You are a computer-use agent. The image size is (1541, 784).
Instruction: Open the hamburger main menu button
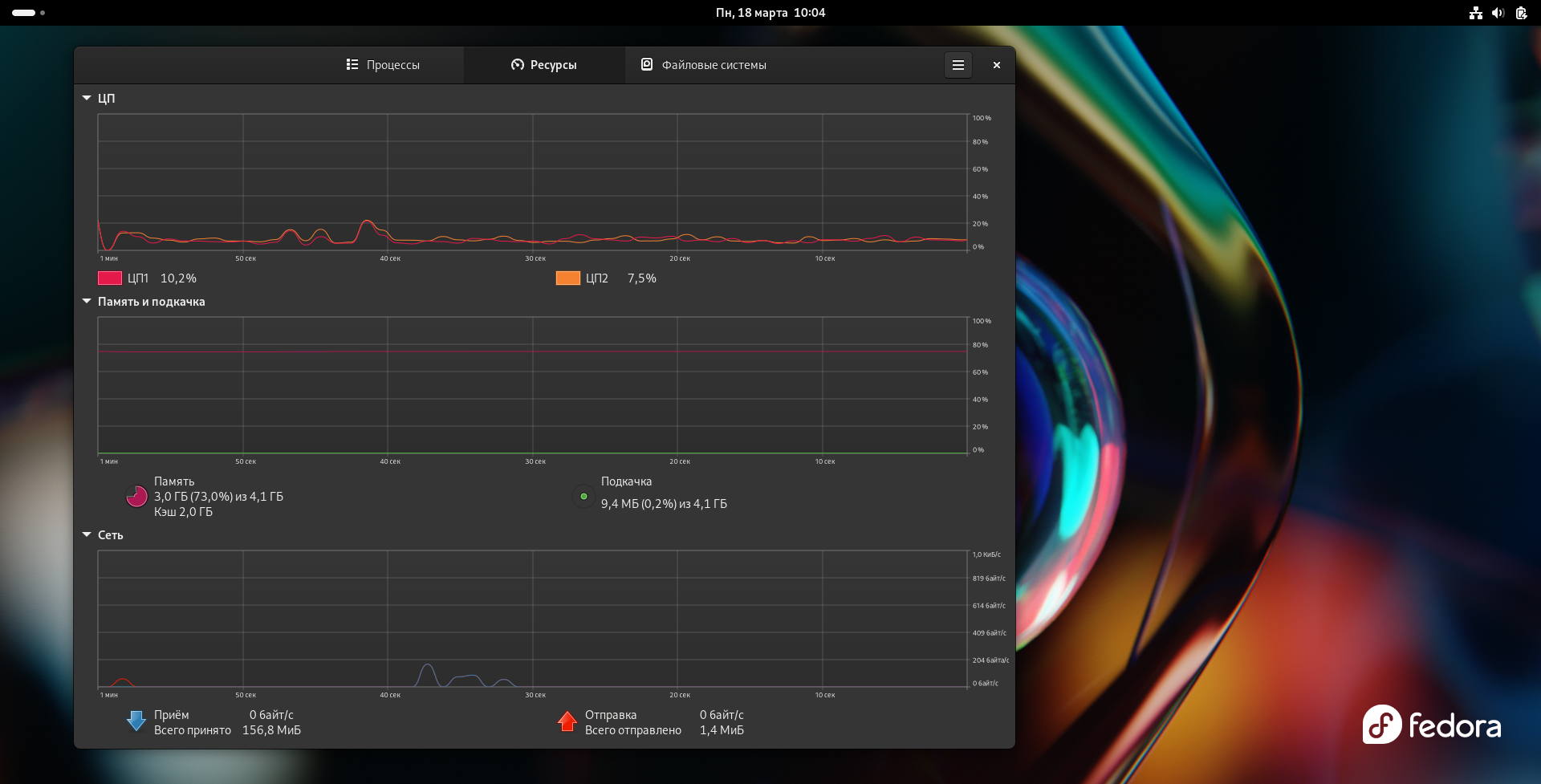tap(958, 65)
